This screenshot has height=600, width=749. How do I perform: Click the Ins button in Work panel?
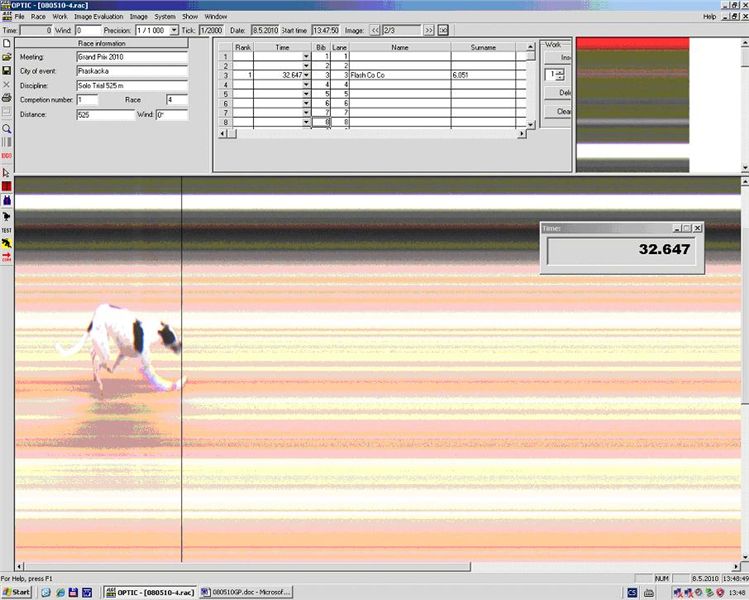coord(558,57)
